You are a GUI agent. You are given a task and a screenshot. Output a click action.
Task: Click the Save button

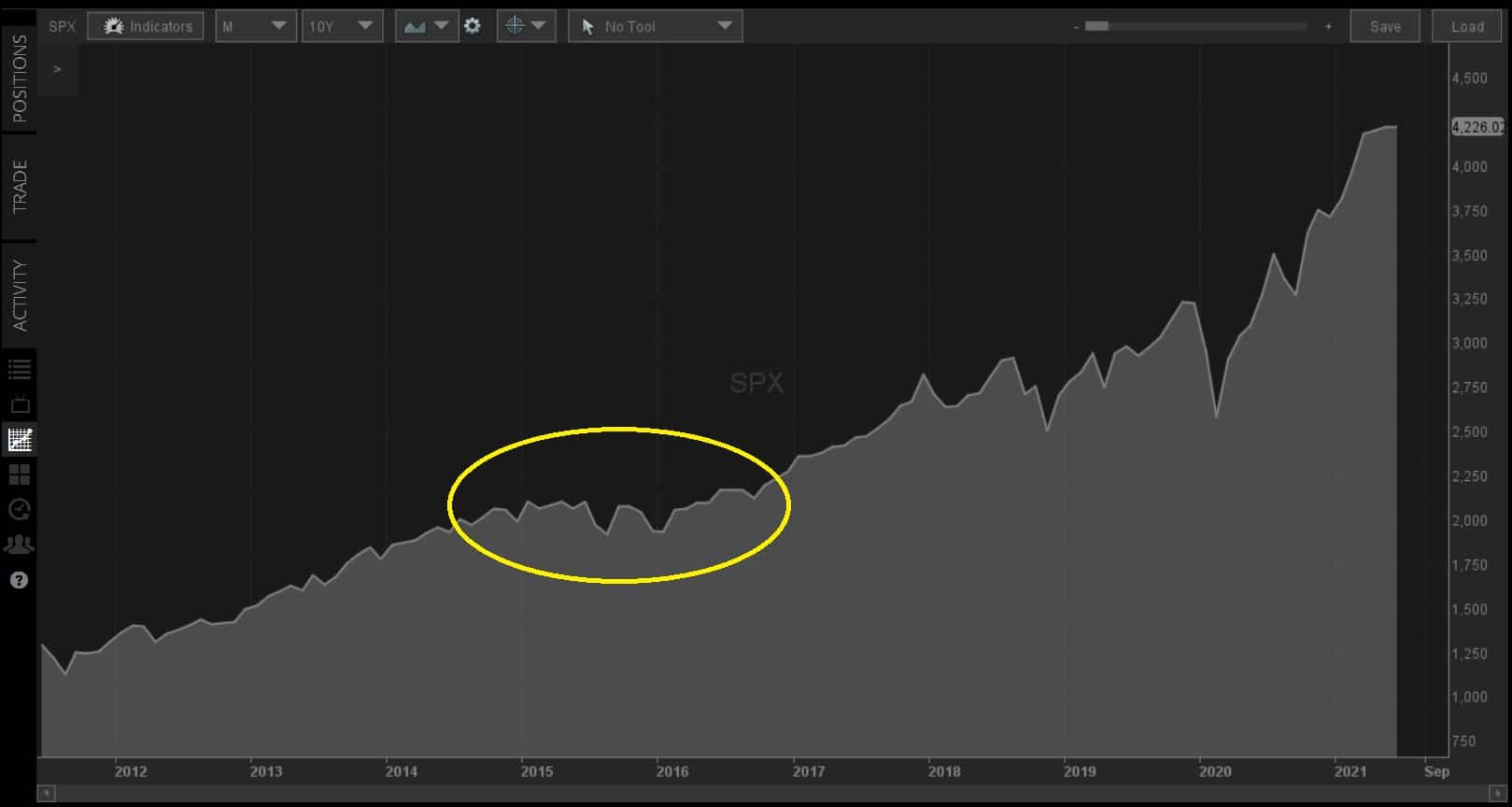(1385, 26)
